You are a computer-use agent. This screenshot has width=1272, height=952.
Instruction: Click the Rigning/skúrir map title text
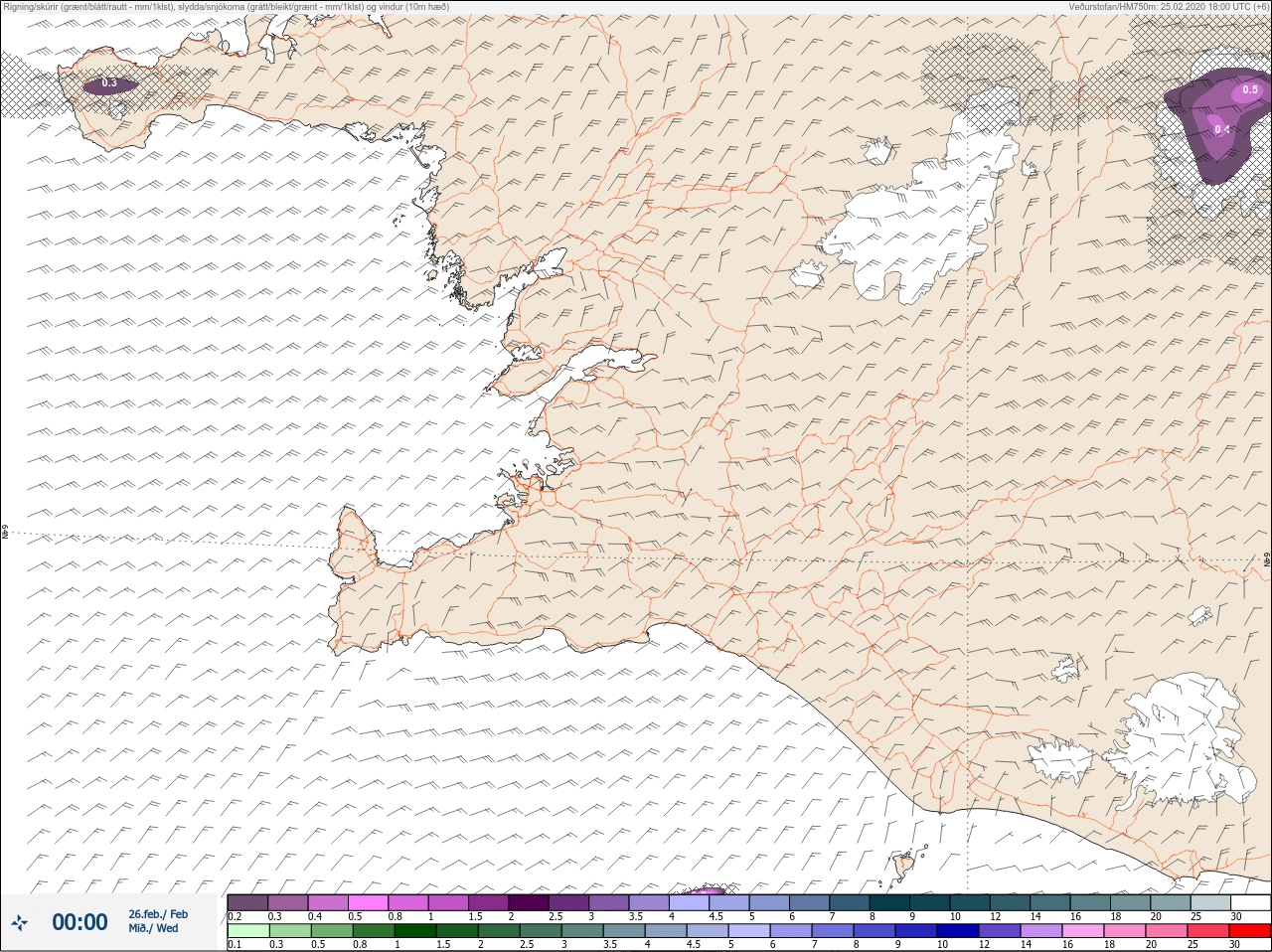(227, 7)
